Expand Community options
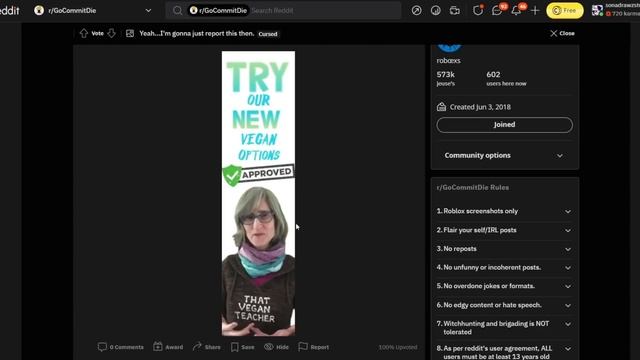This screenshot has width=640, height=360. pyautogui.click(x=504, y=156)
